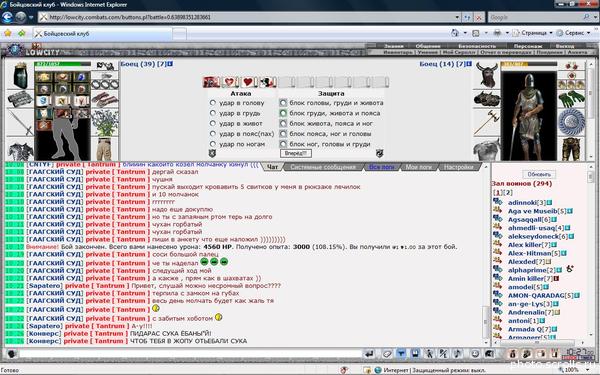Open the 'Персонаж' top menu

(x=528, y=46)
